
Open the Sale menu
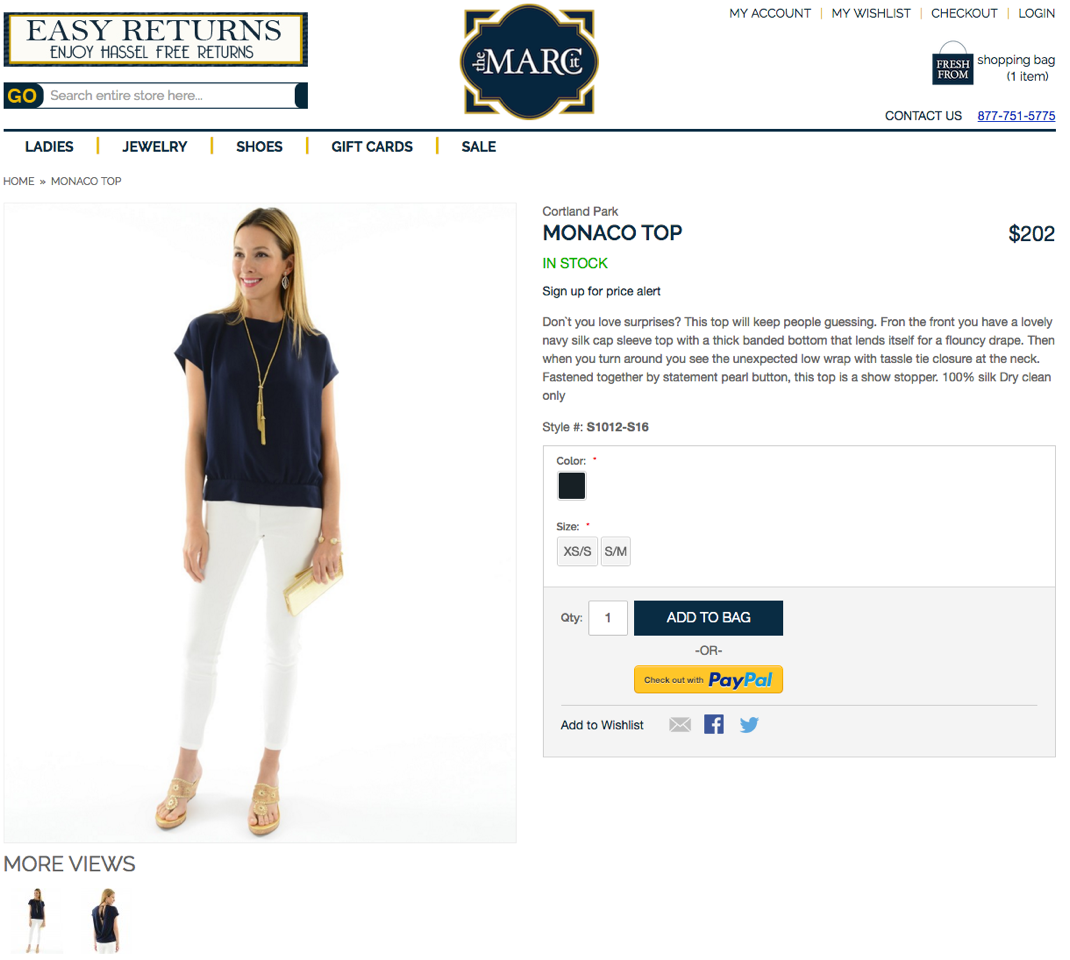click(x=478, y=147)
